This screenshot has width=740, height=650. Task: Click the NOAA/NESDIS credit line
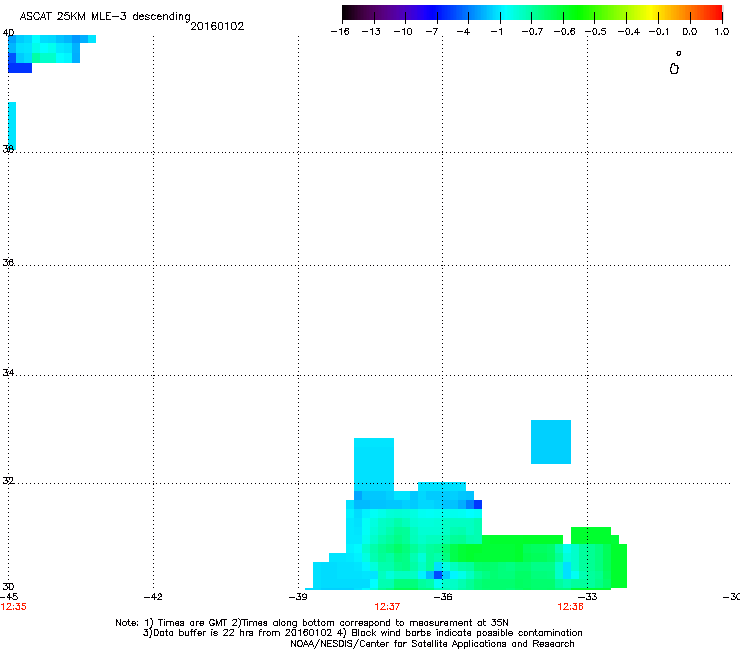[432, 644]
